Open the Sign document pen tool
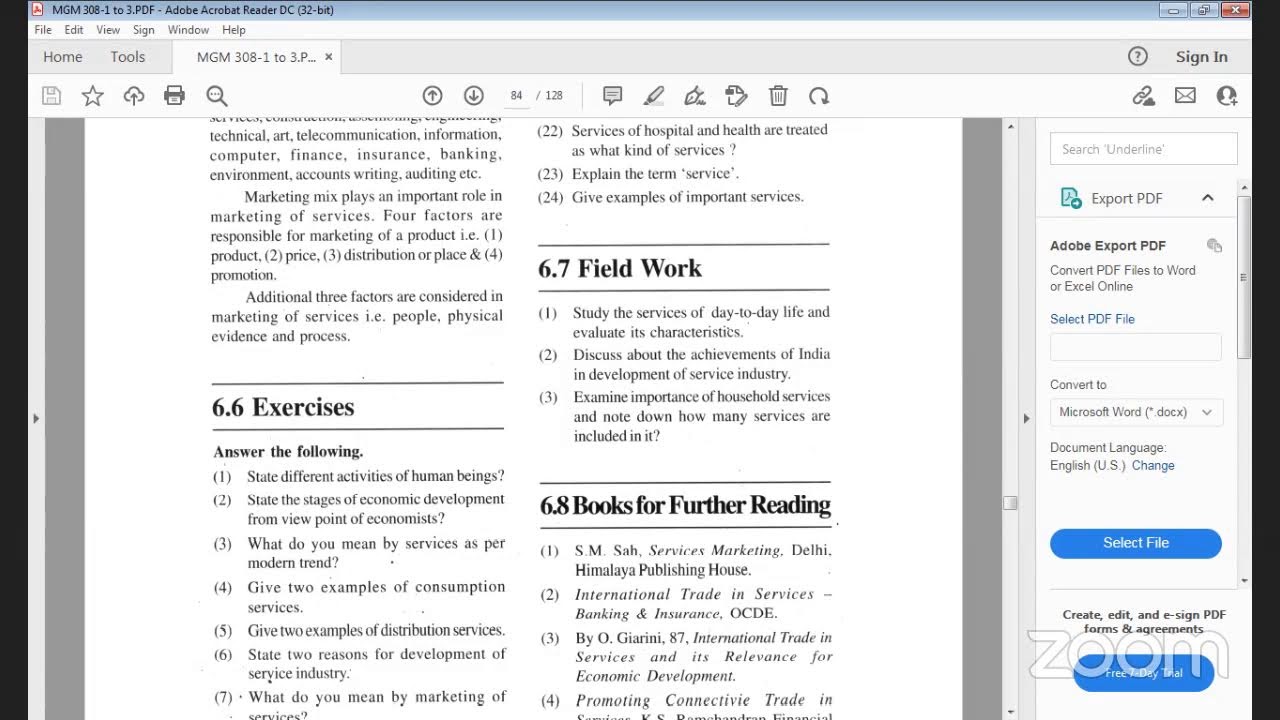1280x720 pixels. pyautogui.click(x=695, y=96)
